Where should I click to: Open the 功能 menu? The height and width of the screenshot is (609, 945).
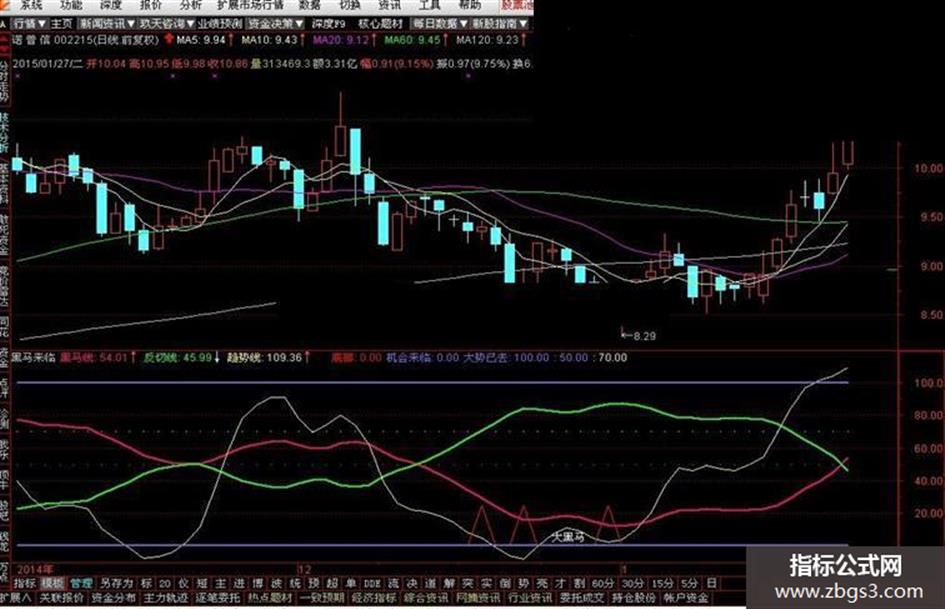pyautogui.click(x=71, y=5)
